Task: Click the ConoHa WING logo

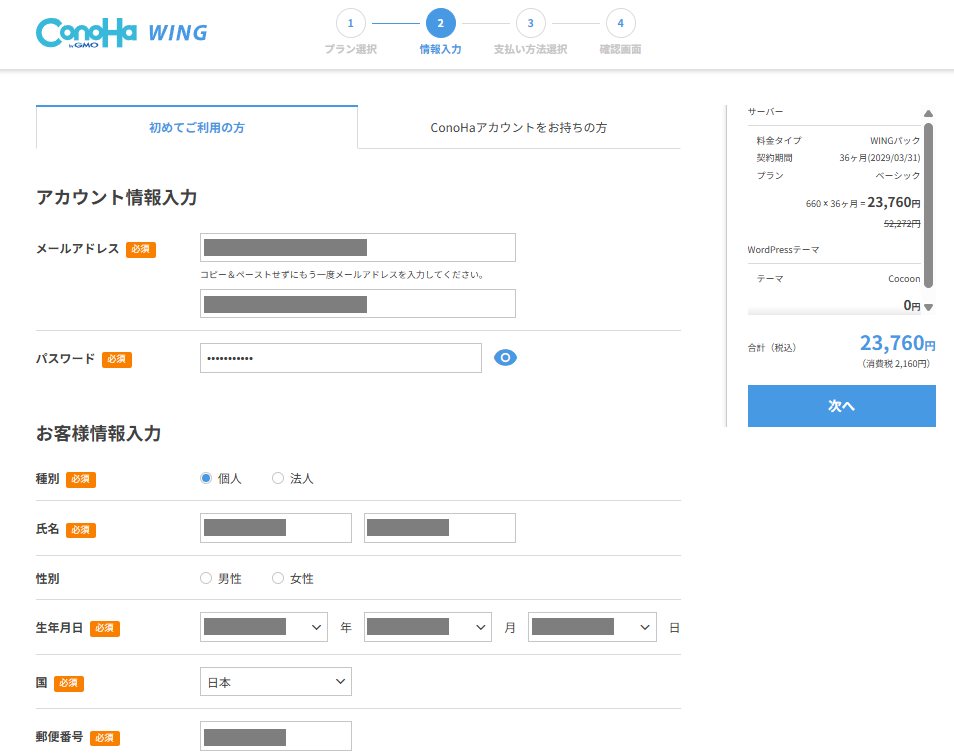Action: click(120, 31)
